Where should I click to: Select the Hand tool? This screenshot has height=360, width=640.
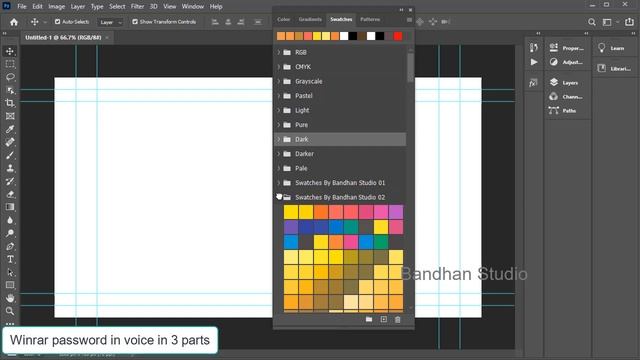click(10, 298)
